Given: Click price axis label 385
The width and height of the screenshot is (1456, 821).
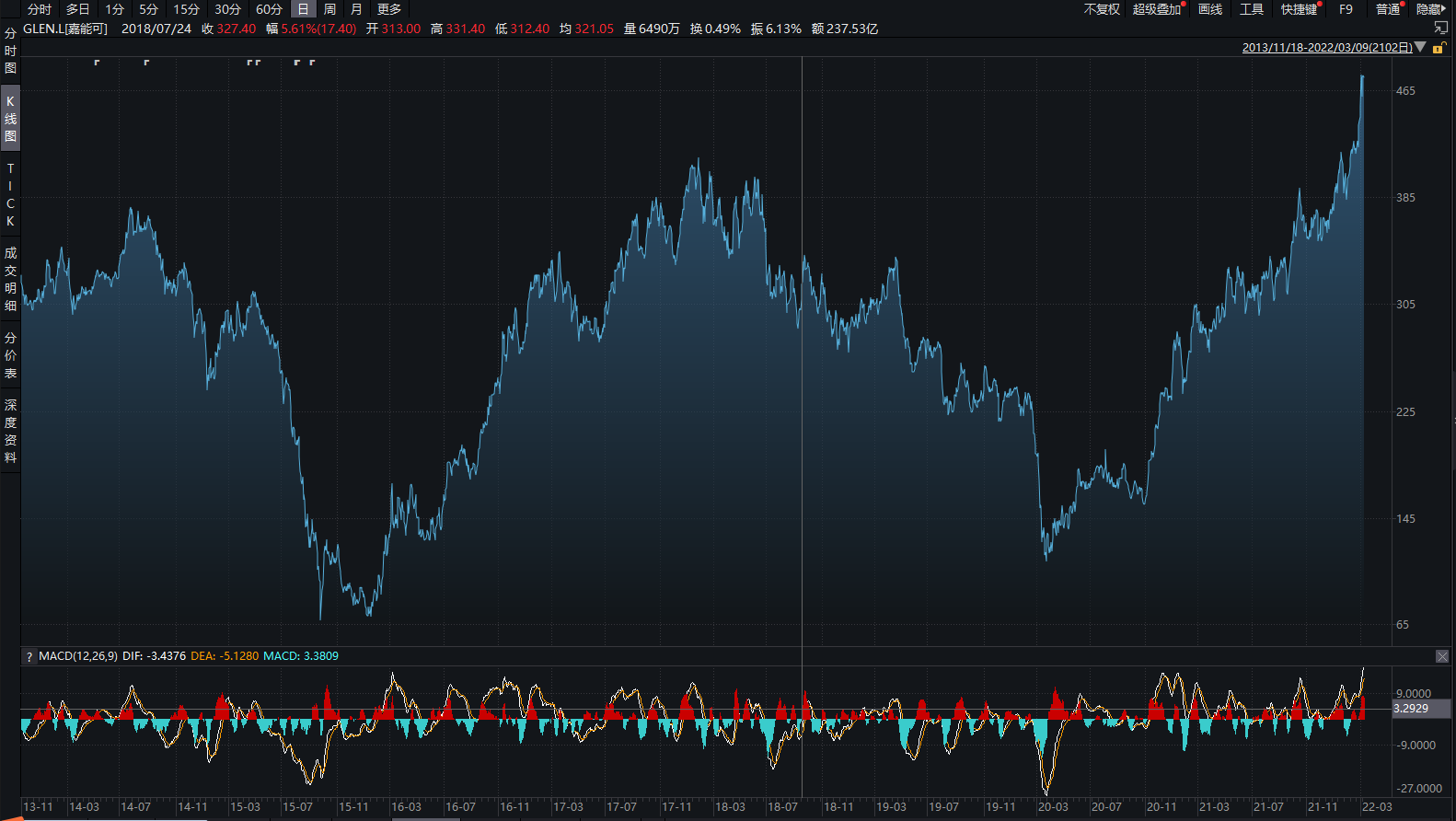Looking at the screenshot, I should [x=1405, y=198].
